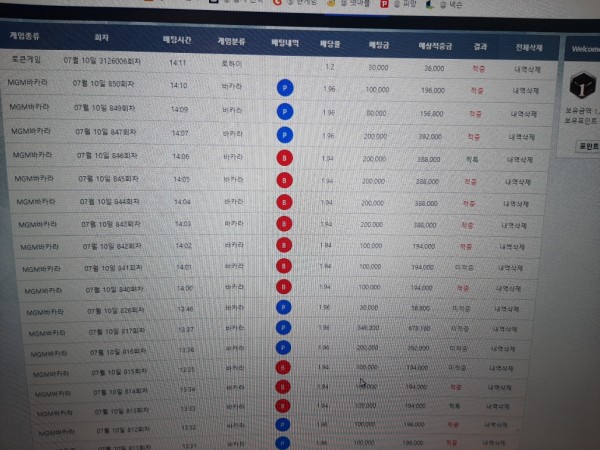Click the 배팅시간 column header
The width and height of the screenshot is (600, 450).
click(177, 39)
